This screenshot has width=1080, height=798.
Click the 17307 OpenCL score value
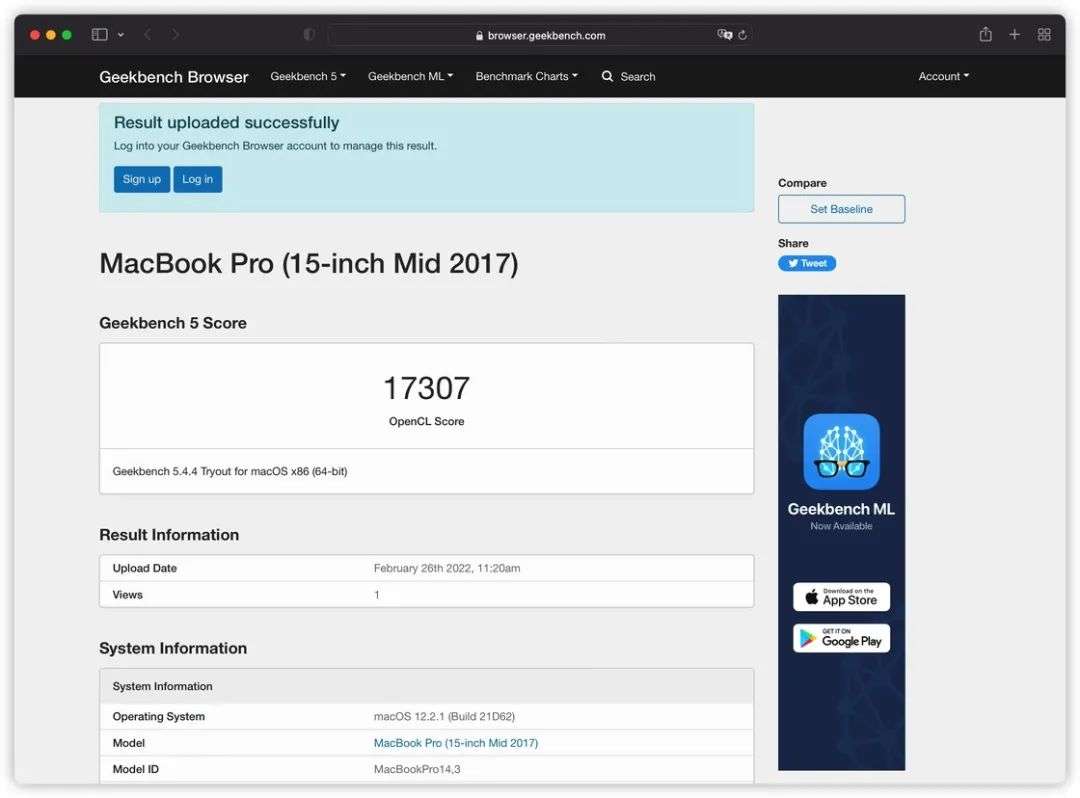point(426,388)
